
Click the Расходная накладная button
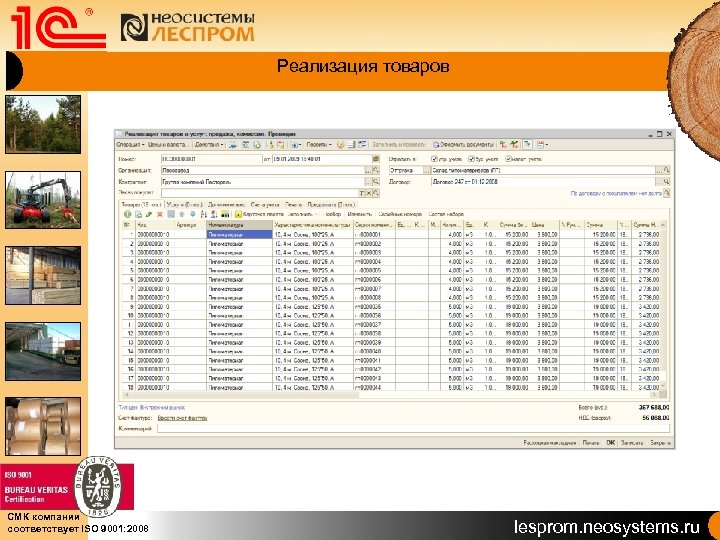tap(549, 443)
